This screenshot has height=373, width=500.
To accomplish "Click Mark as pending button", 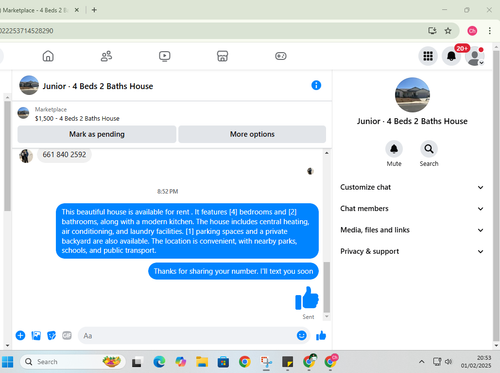I will click(x=97, y=134).
